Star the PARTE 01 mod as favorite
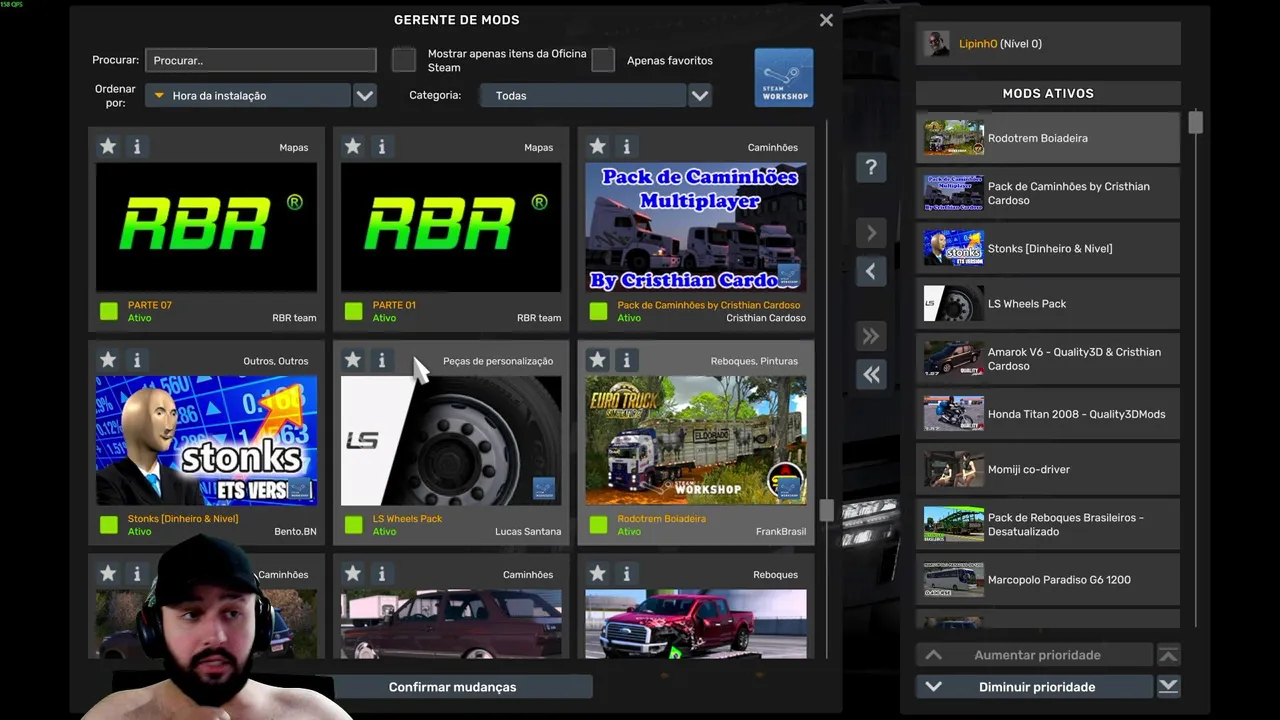Screen dimensions: 1280x720 [x=352, y=147]
